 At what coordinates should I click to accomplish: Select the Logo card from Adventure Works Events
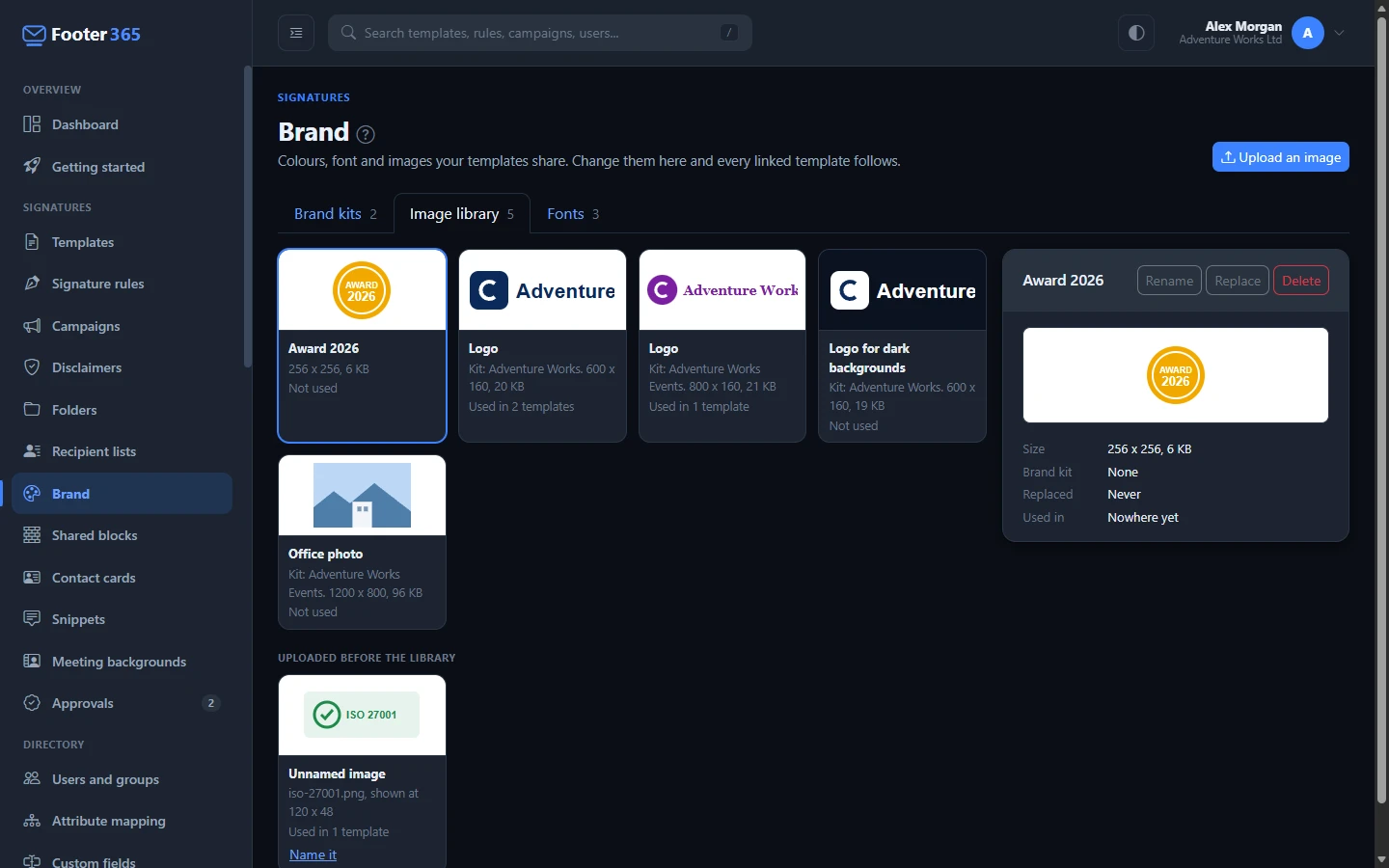pyautogui.click(x=722, y=346)
